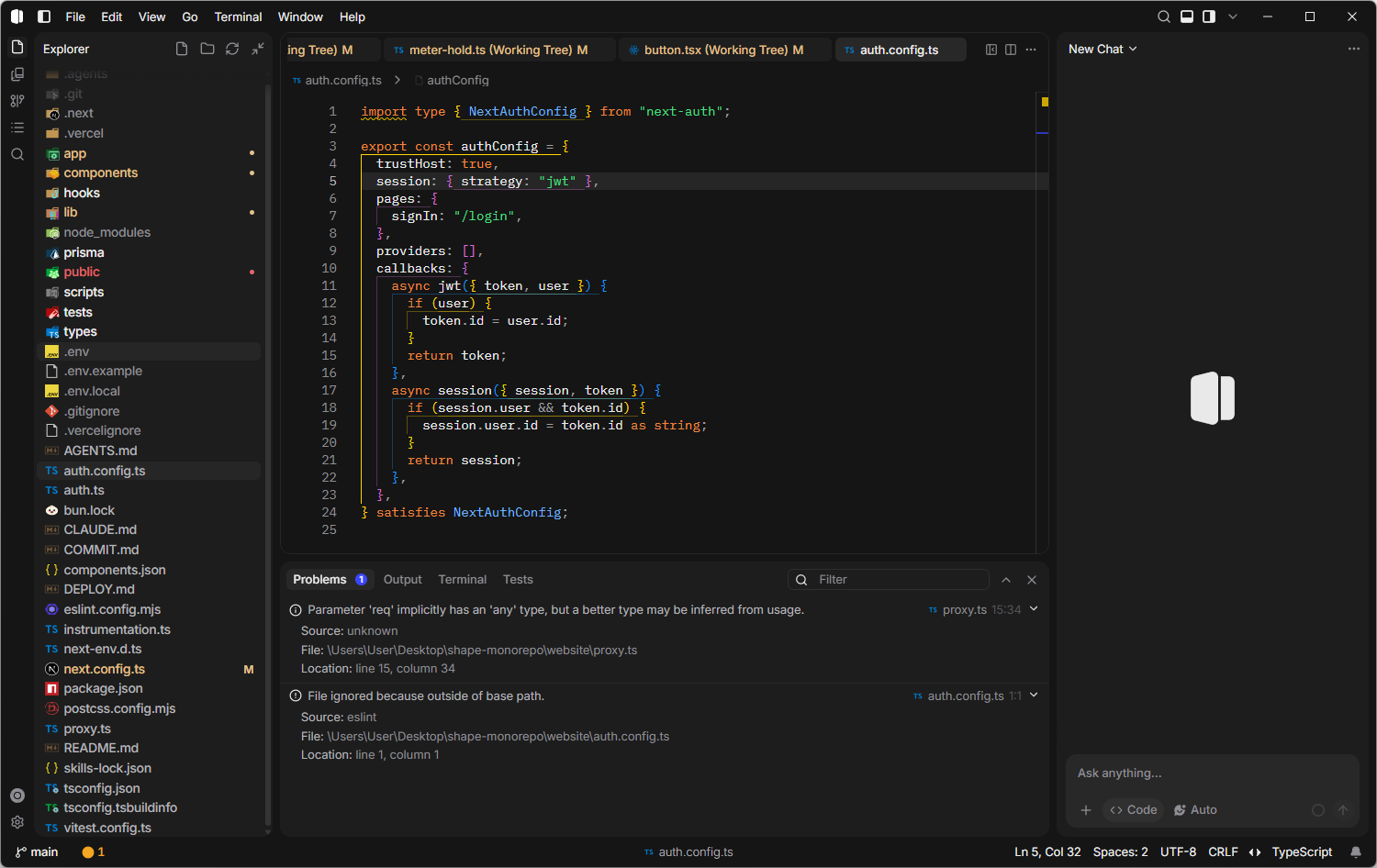Image resolution: width=1377 pixels, height=868 pixels.
Task: Open chat panel more options ellipsis
Action: (1354, 49)
